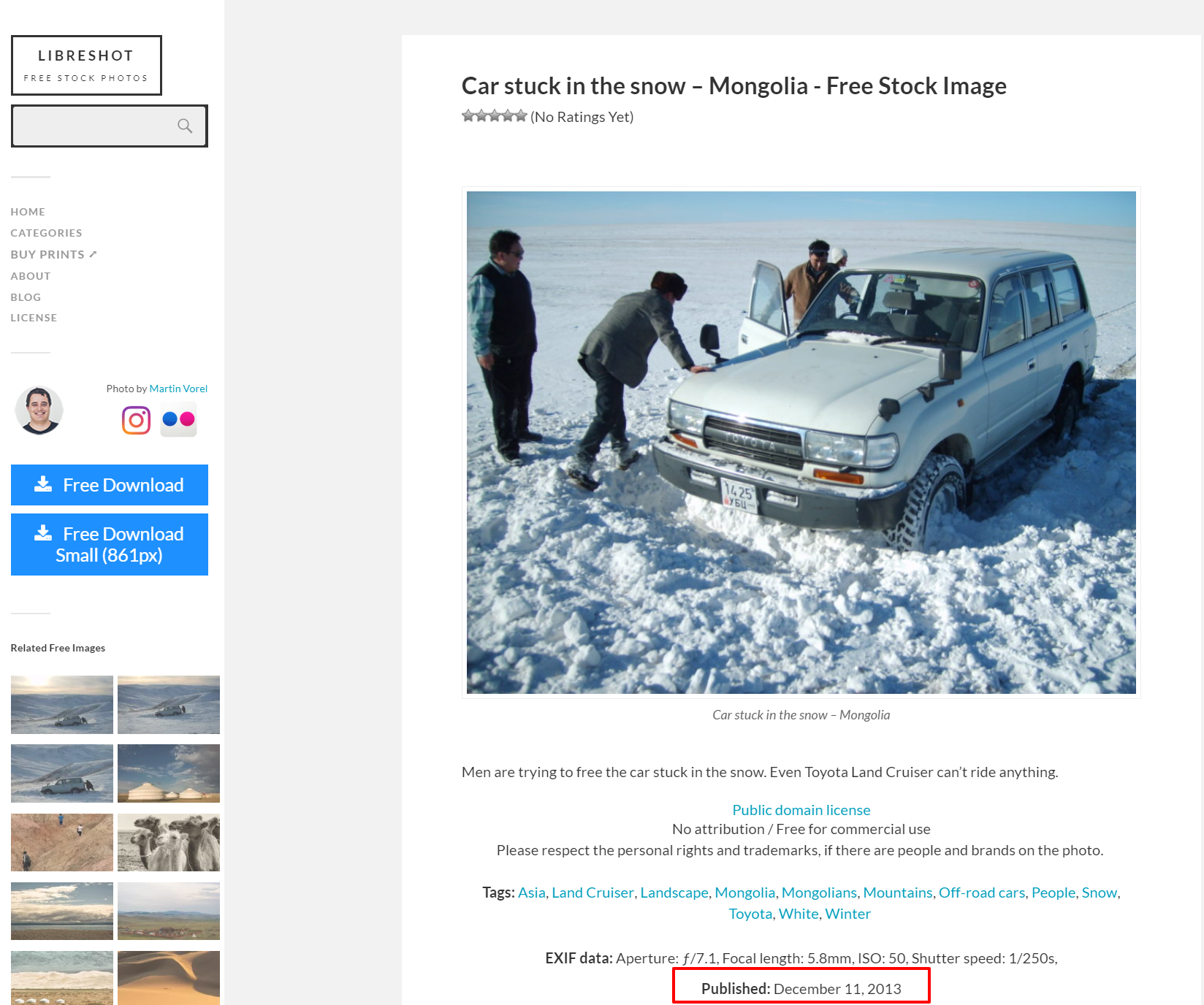Click the photographer avatar picture

pyautogui.click(x=39, y=410)
